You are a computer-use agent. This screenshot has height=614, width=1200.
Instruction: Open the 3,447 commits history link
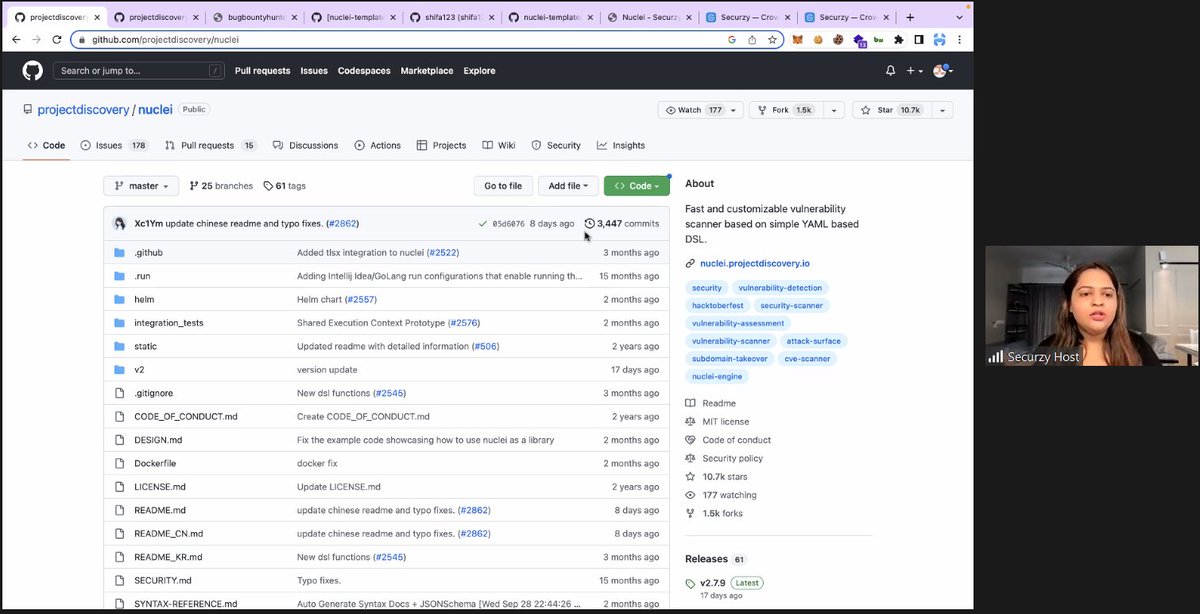[622, 224]
